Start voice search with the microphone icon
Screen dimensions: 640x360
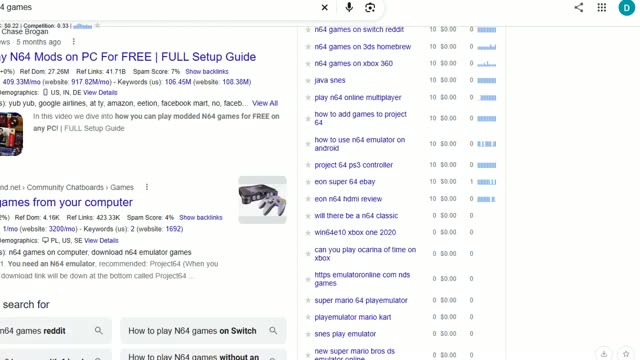[x=349, y=7]
